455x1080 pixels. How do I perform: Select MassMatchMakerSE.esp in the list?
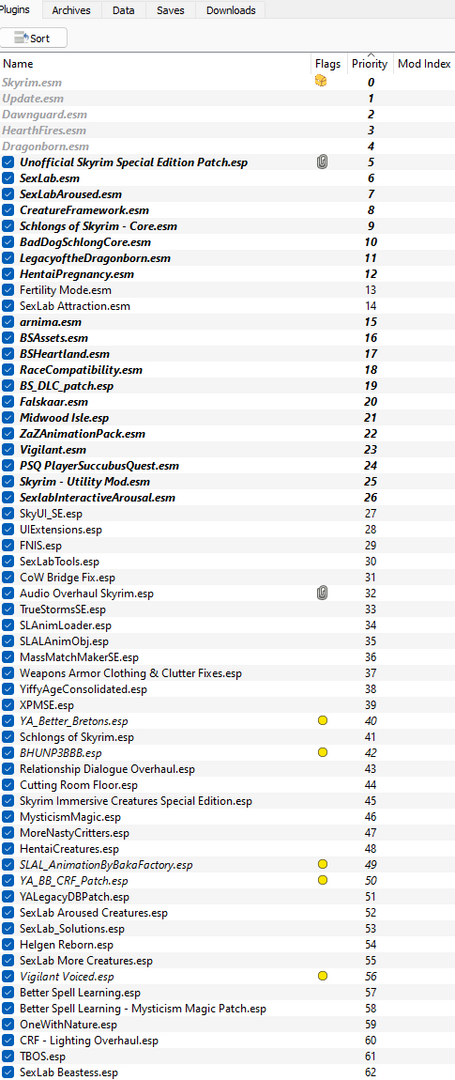[x=227, y=657]
